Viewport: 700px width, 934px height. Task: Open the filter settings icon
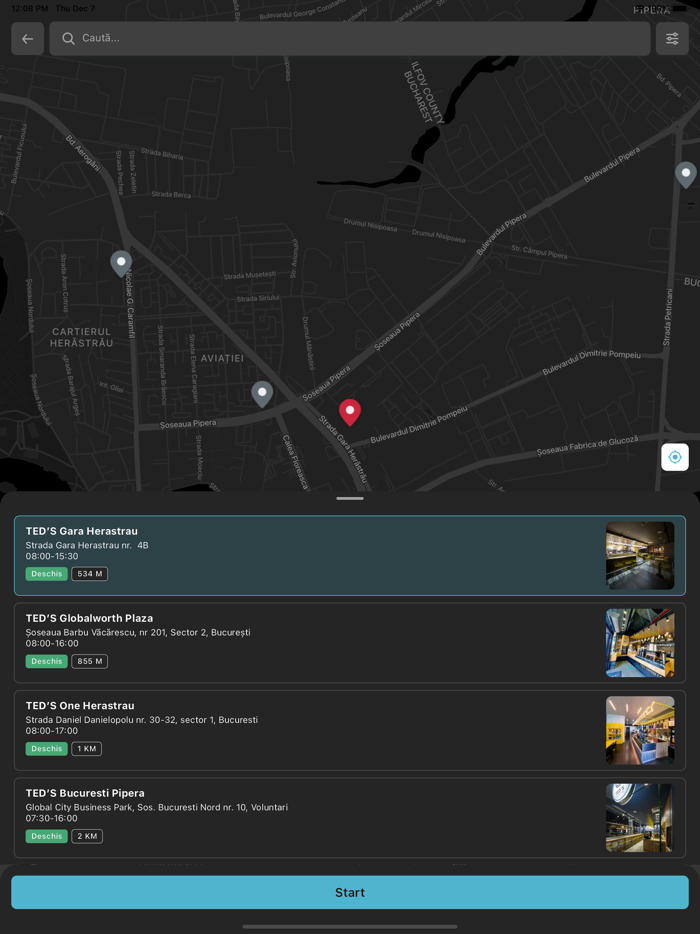672,39
